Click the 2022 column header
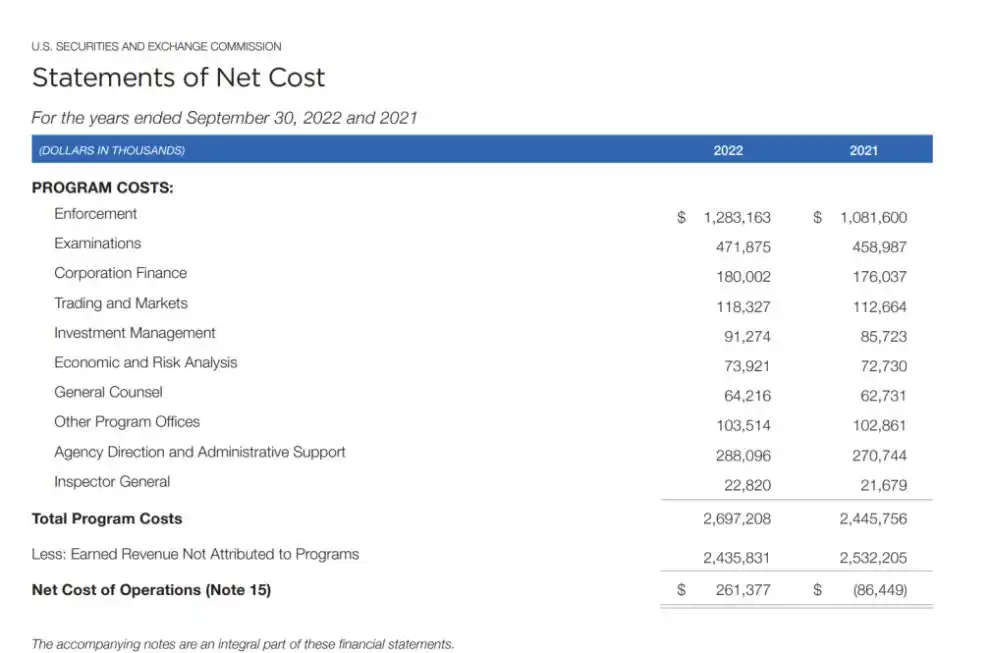The image size is (991, 653). (x=728, y=150)
